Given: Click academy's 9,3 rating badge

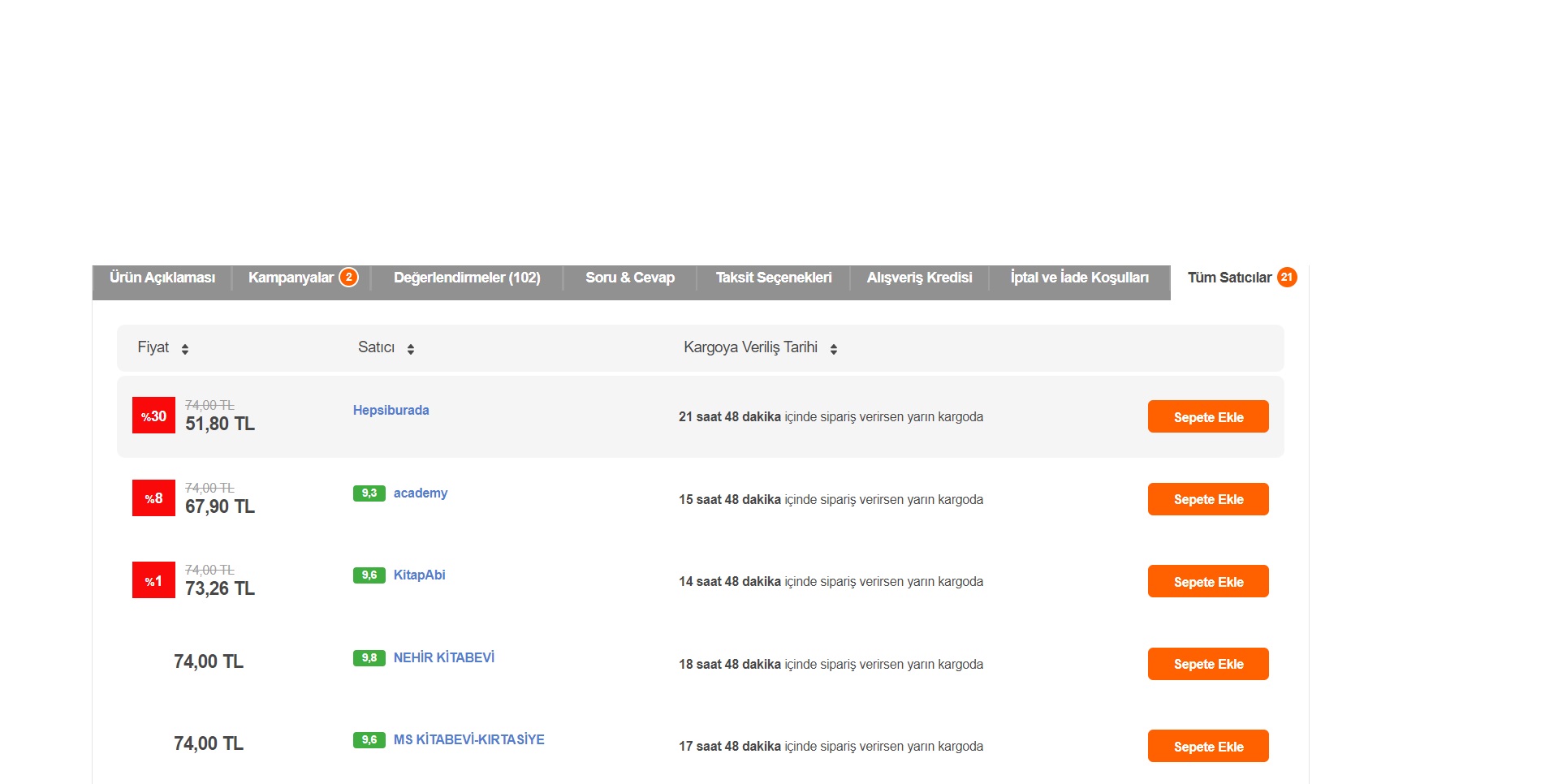Looking at the screenshot, I should 369,493.
